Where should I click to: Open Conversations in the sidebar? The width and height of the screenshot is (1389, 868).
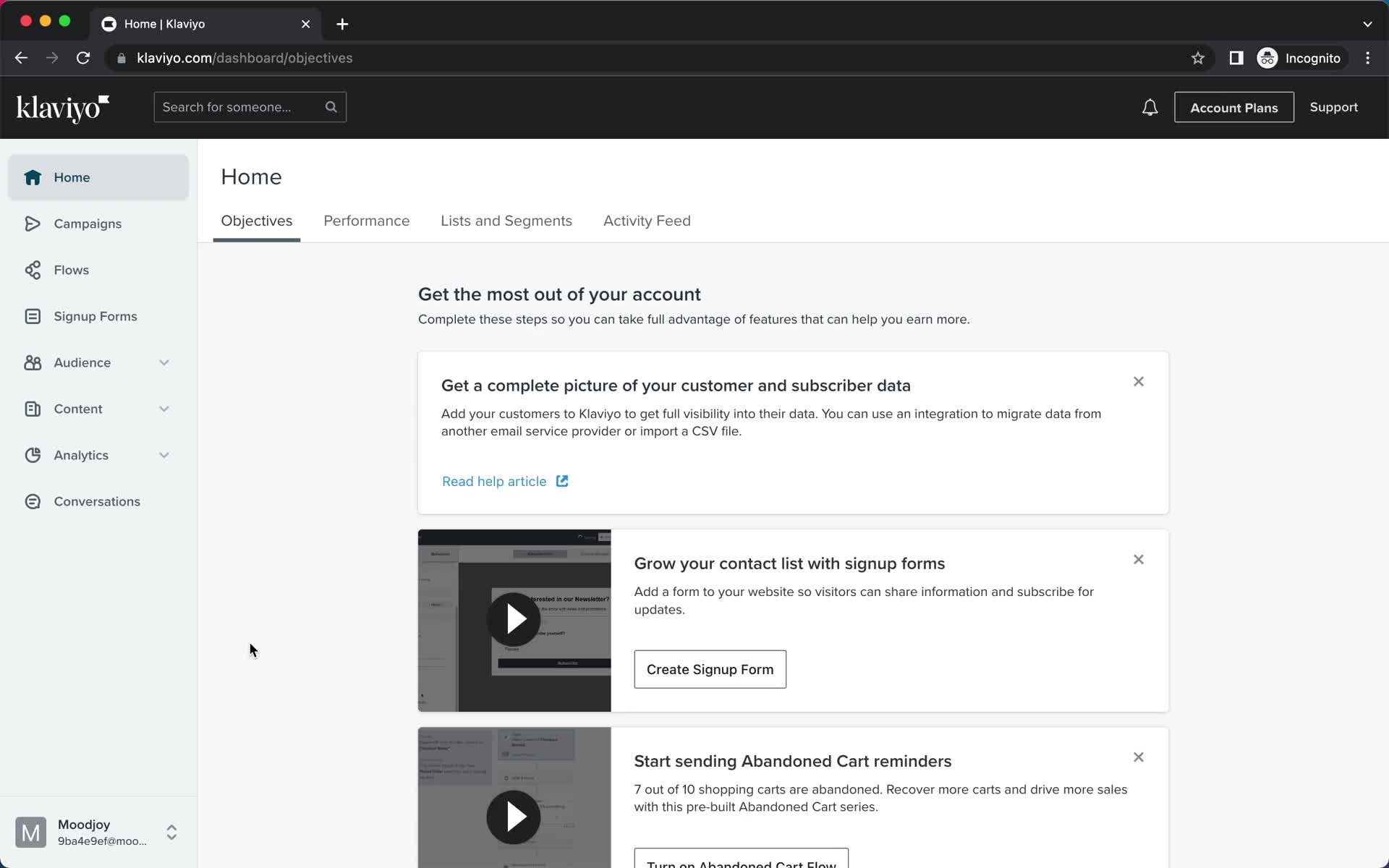pyautogui.click(x=98, y=501)
